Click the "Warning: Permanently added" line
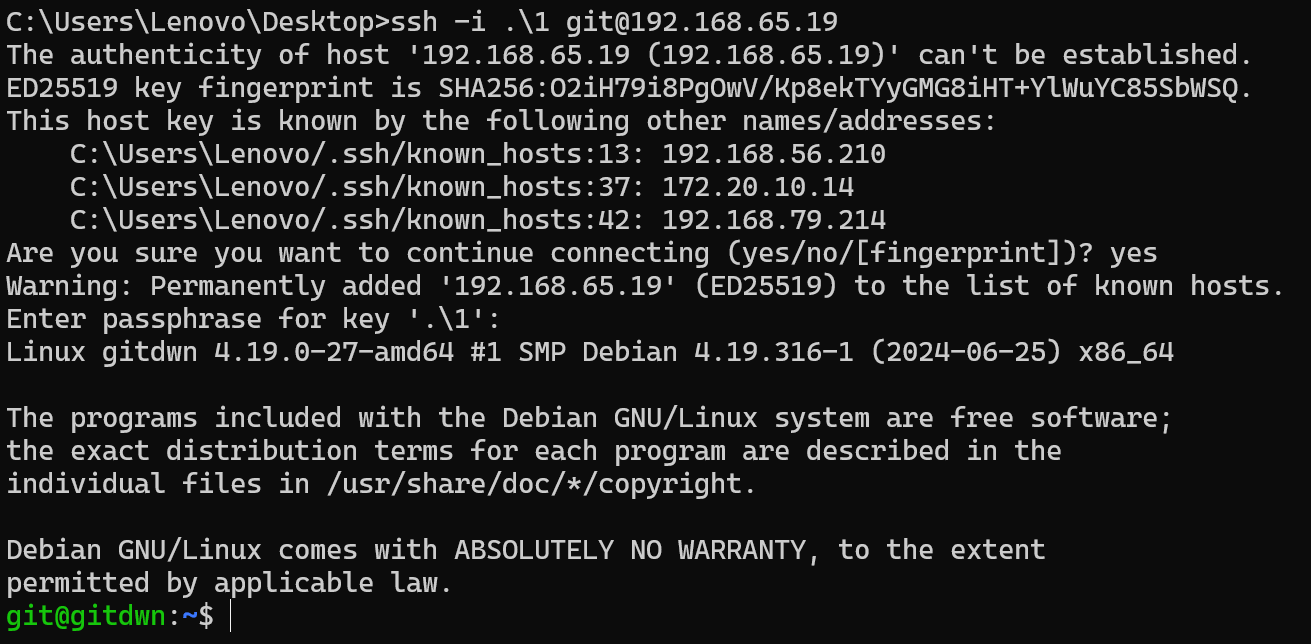 645,286
